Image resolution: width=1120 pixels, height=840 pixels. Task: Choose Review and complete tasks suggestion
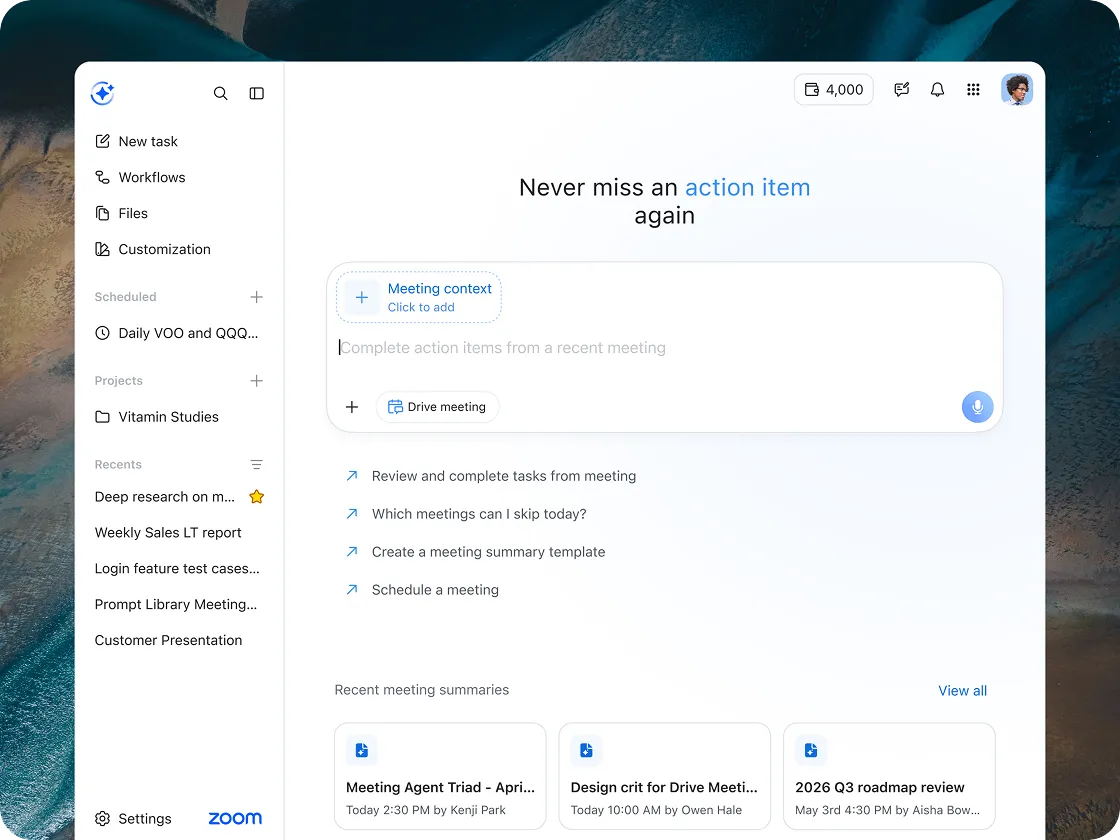coord(504,476)
